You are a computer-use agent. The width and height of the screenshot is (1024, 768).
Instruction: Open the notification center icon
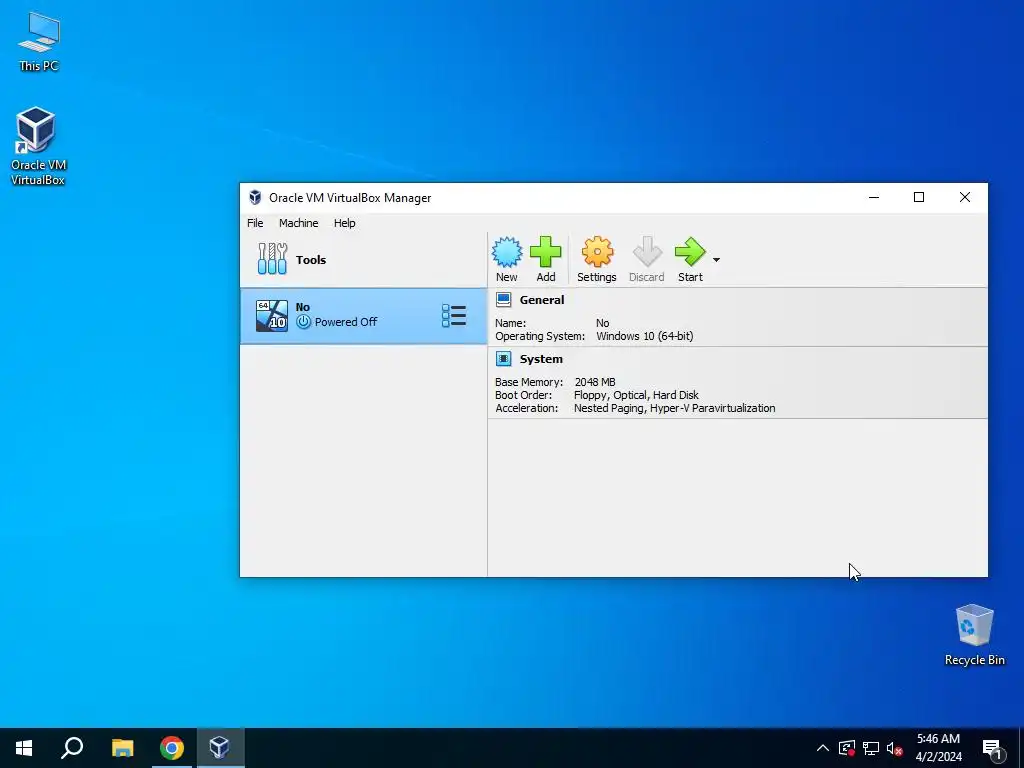click(992, 748)
